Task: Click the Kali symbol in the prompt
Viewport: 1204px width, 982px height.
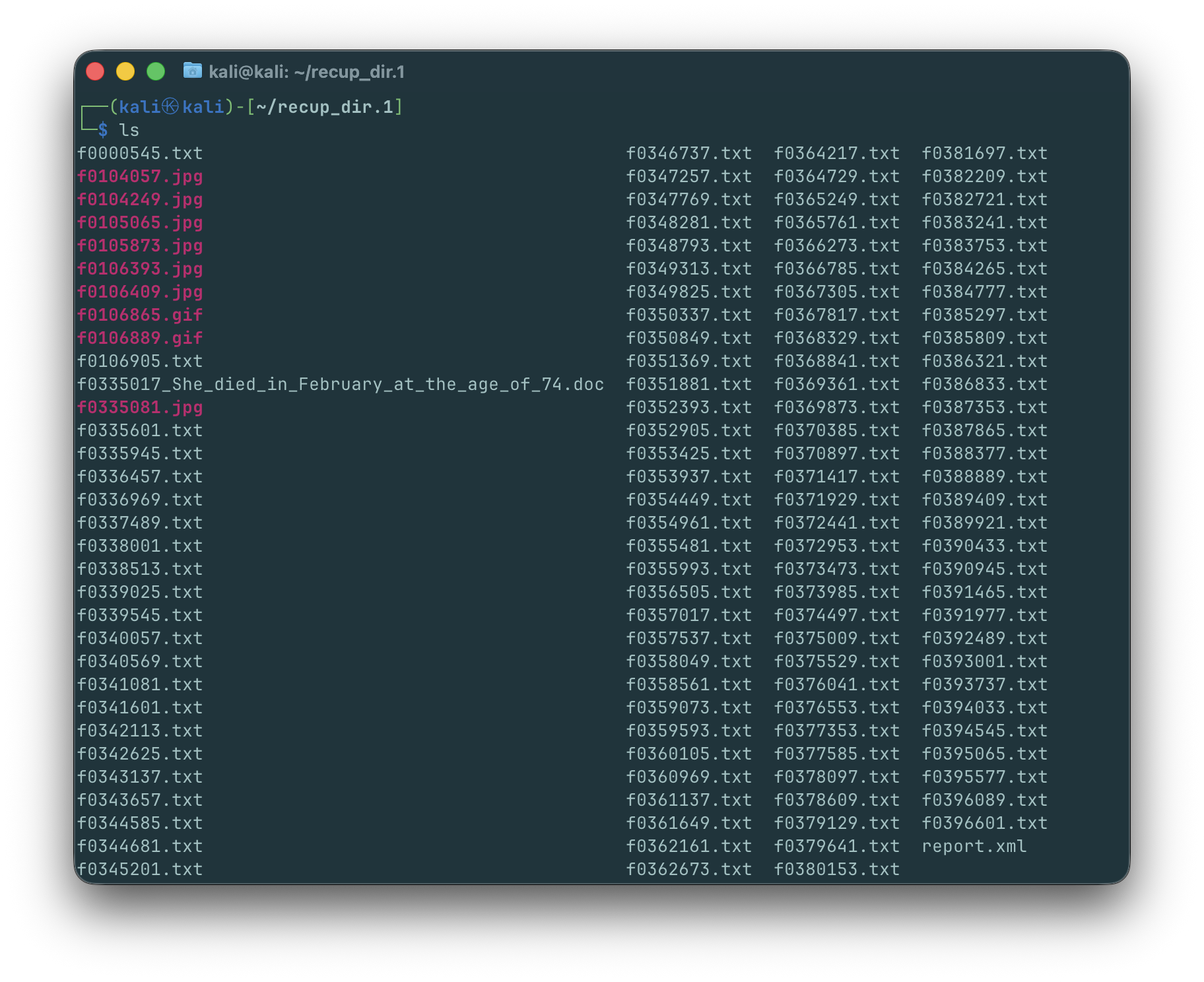Action: pos(170,107)
